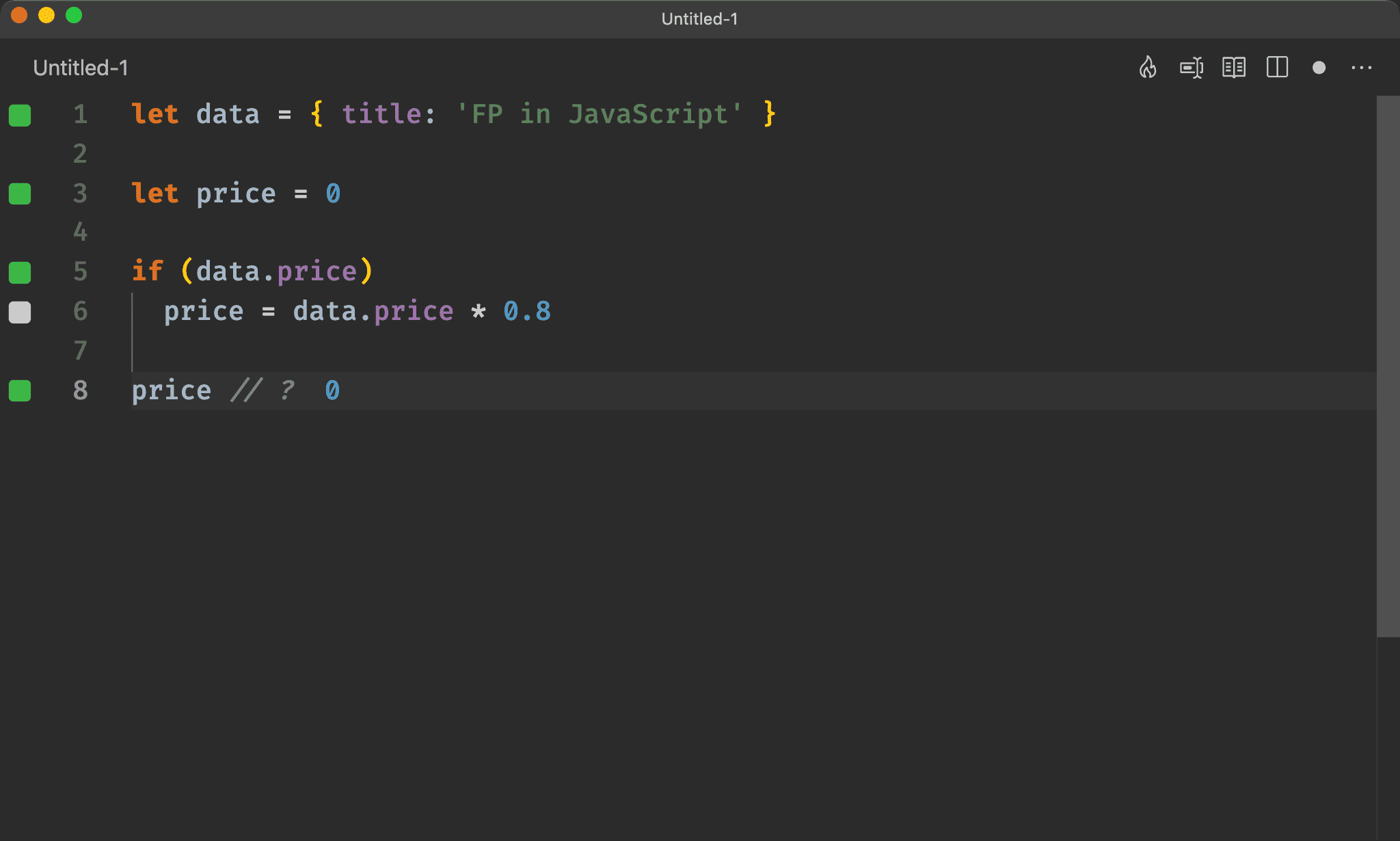Click line number 7 in the gutter
The image size is (1400, 841).
(80, 351)
